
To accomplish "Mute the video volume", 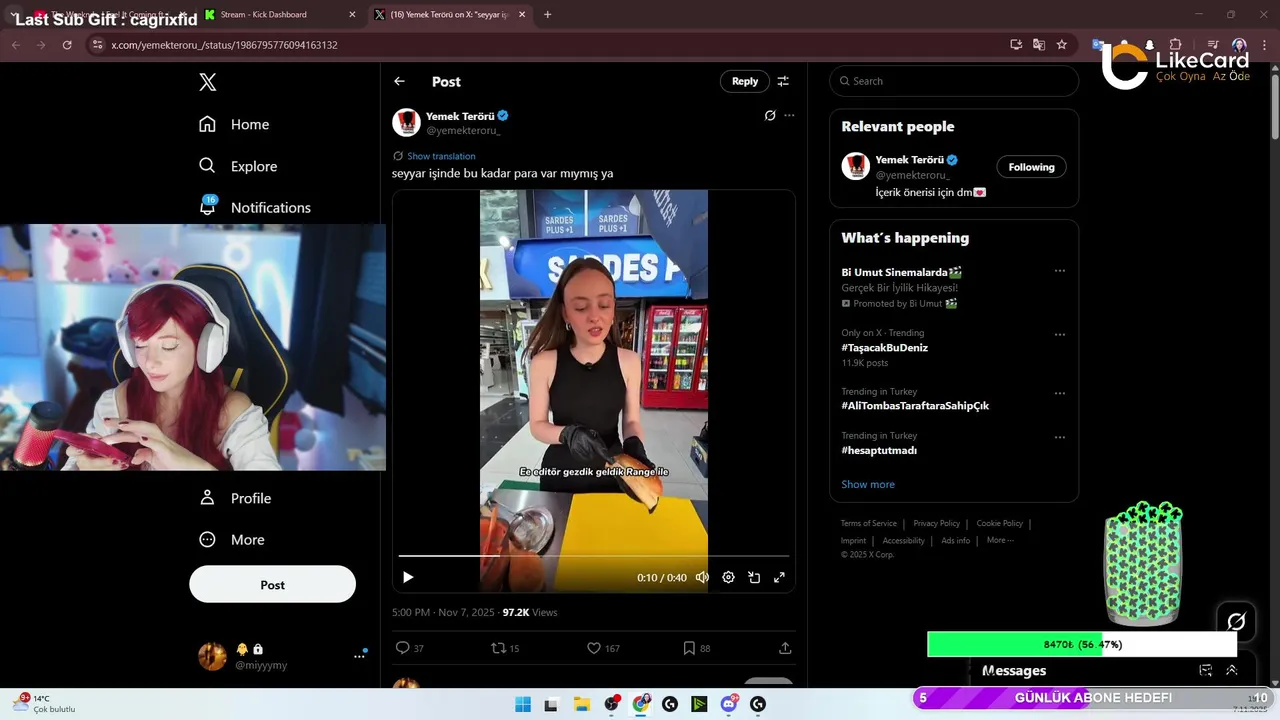I will (702, 577).
